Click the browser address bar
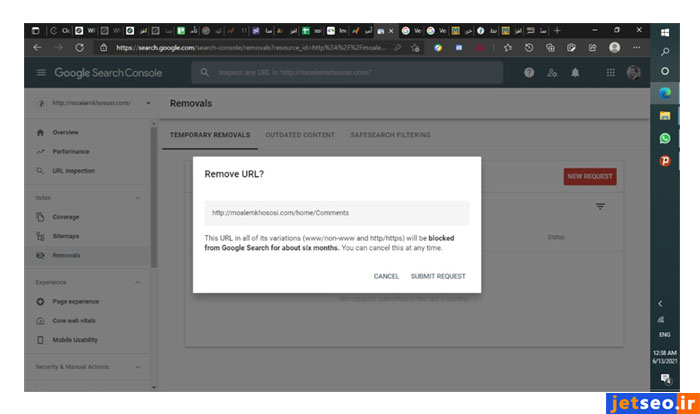Viewport: 700px width, 414px height. (250, 47)
